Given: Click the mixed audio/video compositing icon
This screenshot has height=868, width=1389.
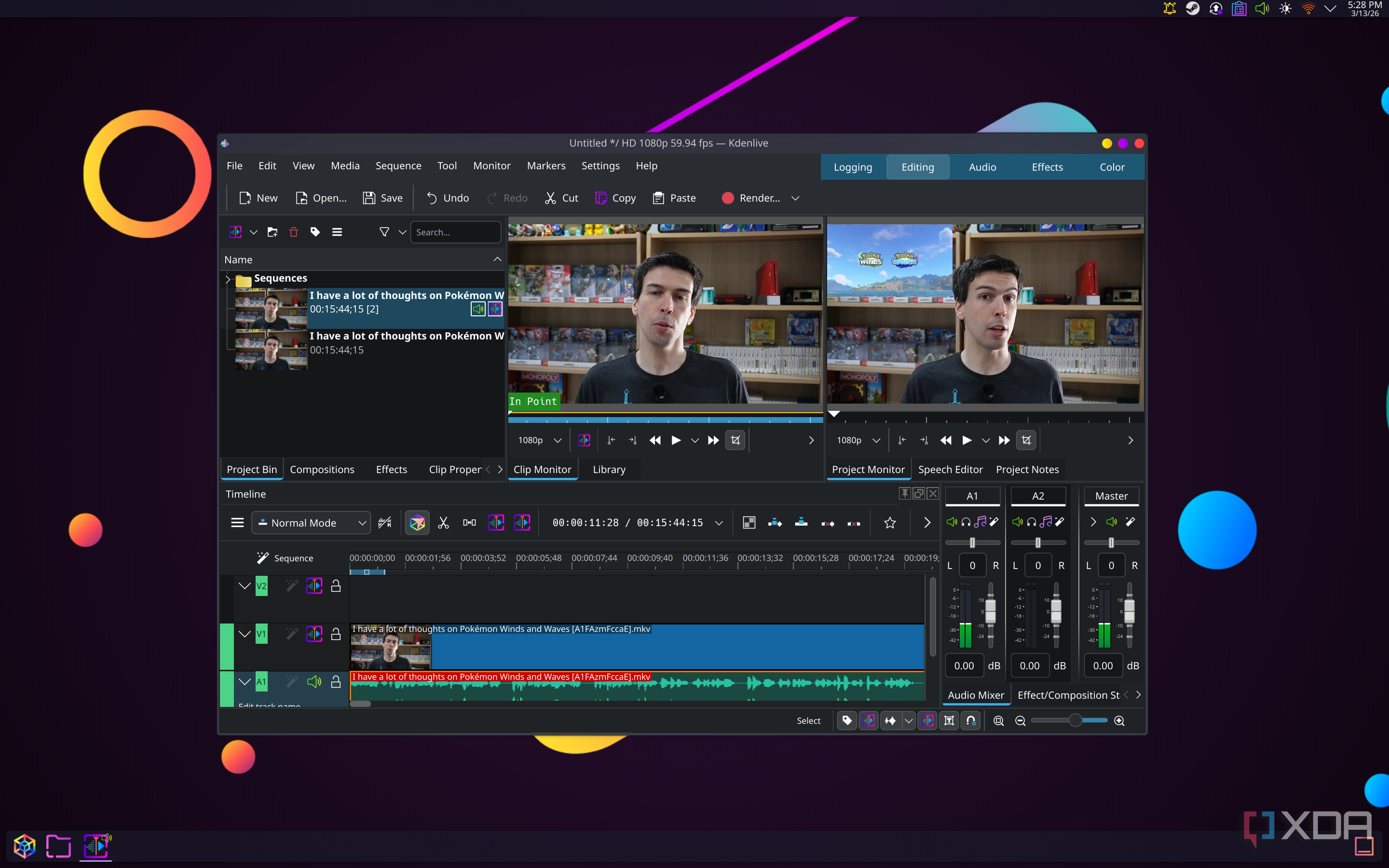Looking at the screenshot, I should (x=749, y=522).
